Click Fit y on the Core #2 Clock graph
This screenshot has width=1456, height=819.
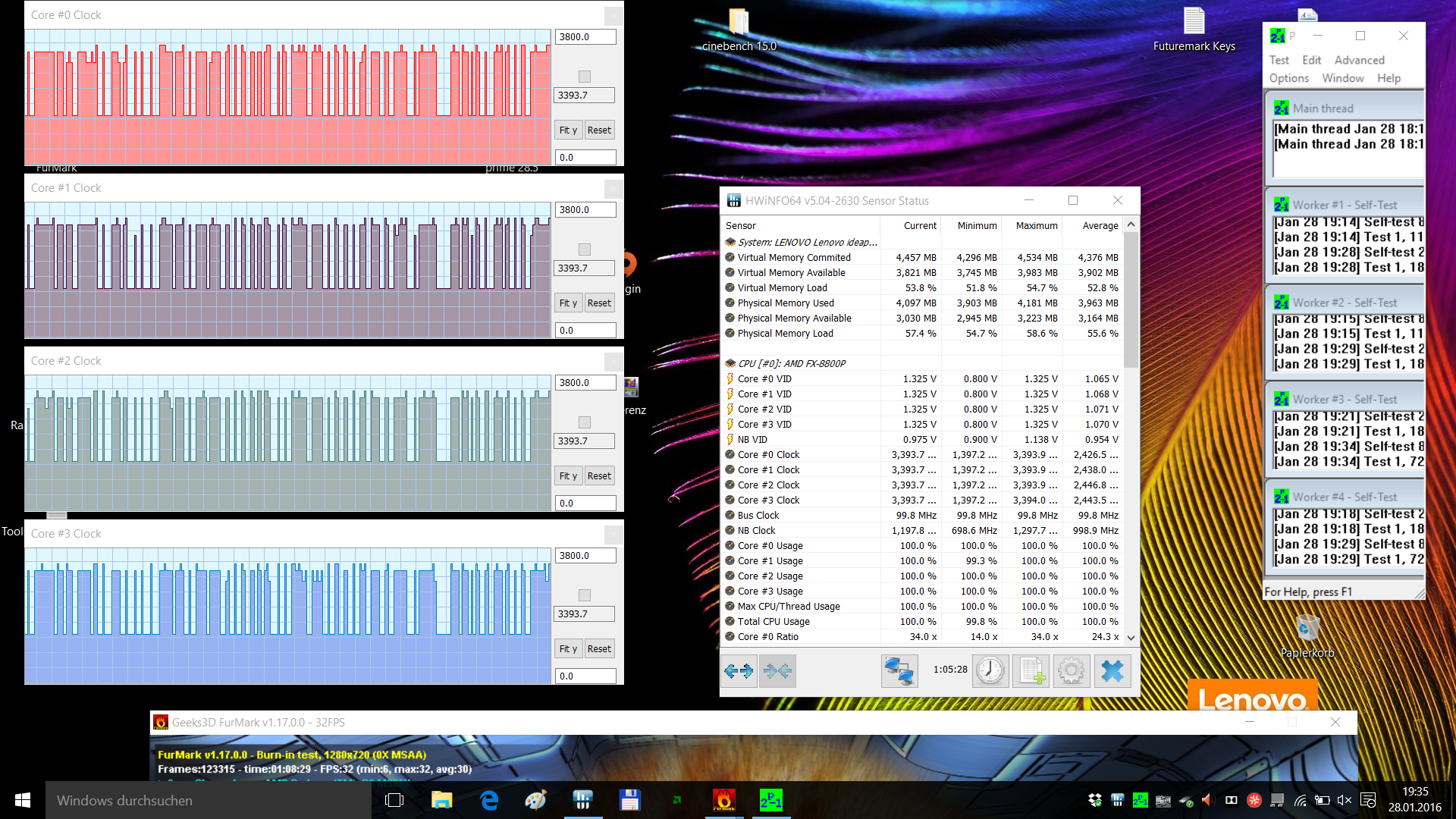click(568, 475)
